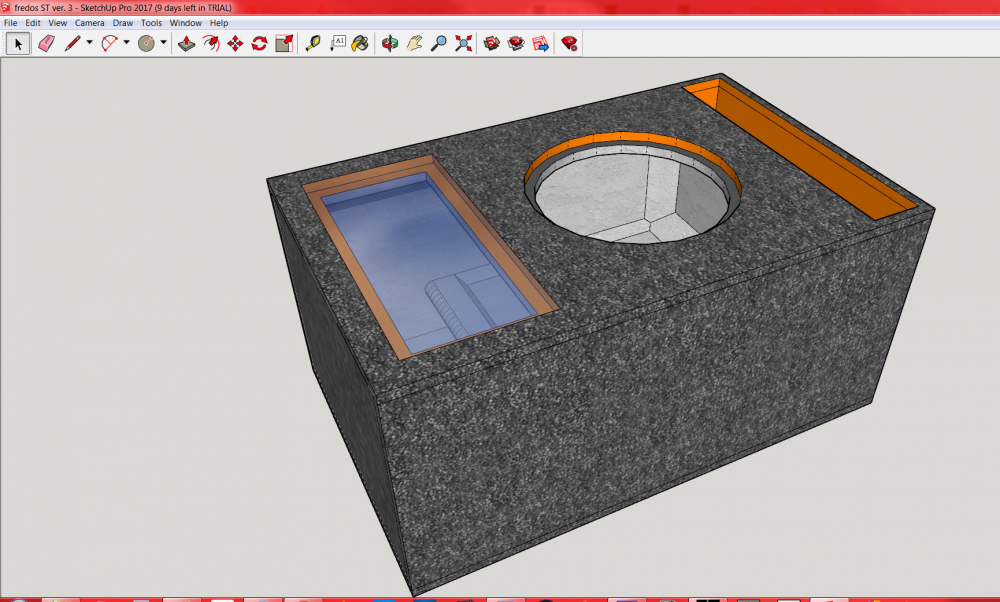Open the Camera menu

(x=89, y=23)
